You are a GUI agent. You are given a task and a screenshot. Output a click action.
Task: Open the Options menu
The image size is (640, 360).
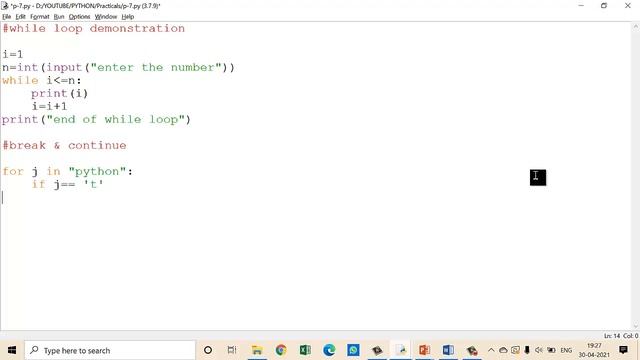[x=79, y=17]
